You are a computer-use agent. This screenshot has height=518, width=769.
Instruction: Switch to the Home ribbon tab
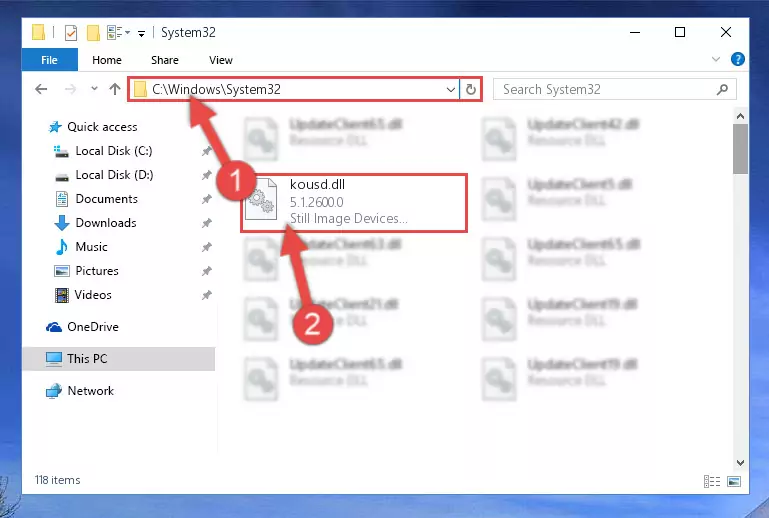[107, 60]
